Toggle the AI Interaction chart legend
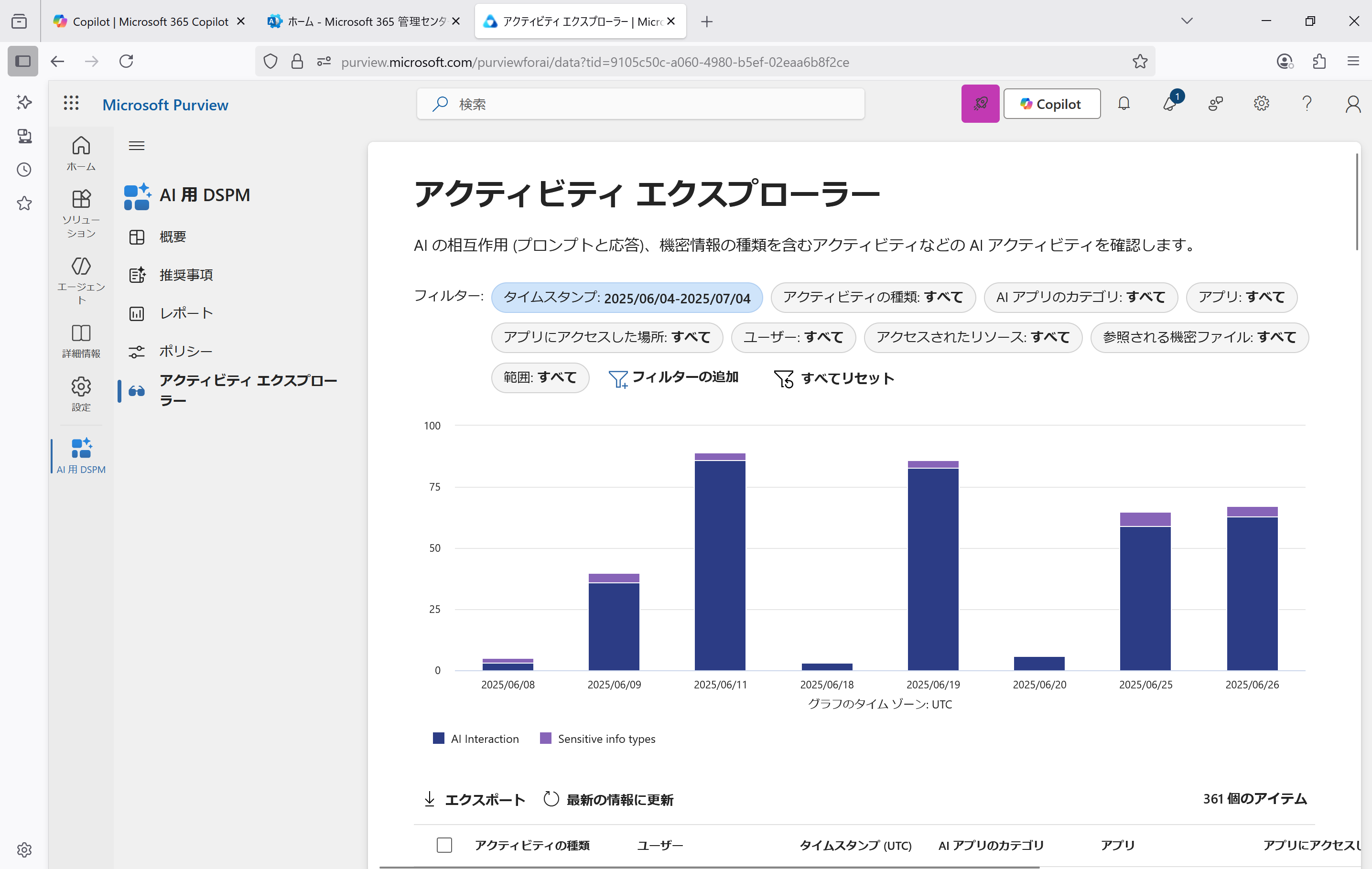The height and width of the screenshot is (869, 1372). [x=476, y=738]
